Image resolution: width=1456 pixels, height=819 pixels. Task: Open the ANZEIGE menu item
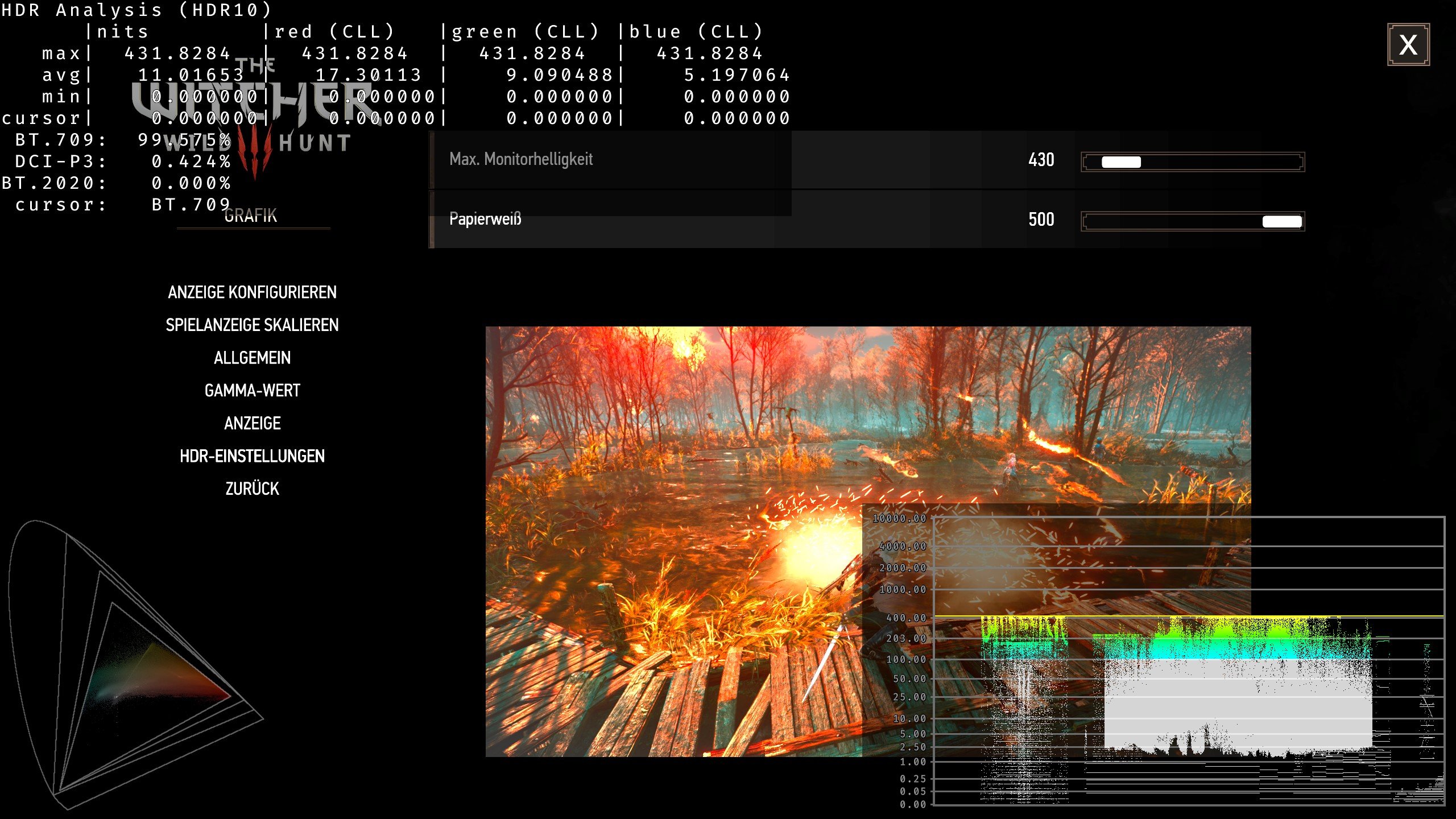(252, 423)
